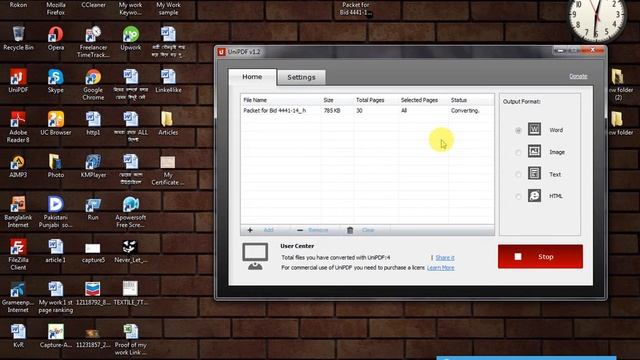Select the Image output format radio button
This screenshot has width=640, height=360.
[x=518, y=153]
